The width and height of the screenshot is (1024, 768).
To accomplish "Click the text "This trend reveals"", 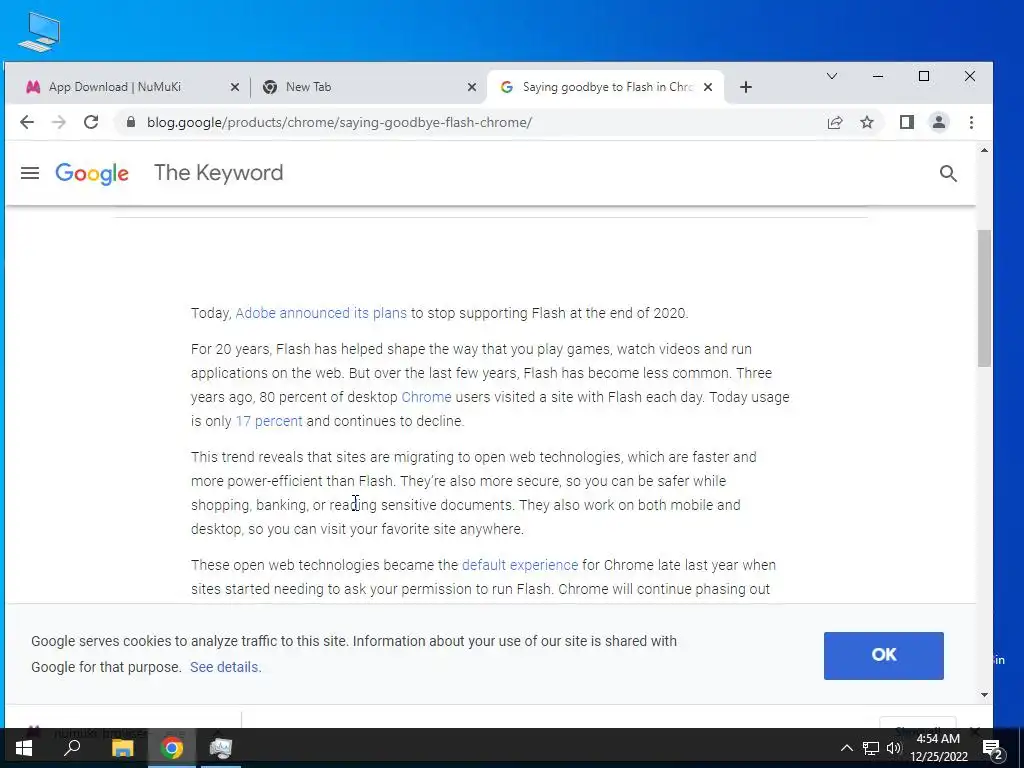I will point(247,457).
